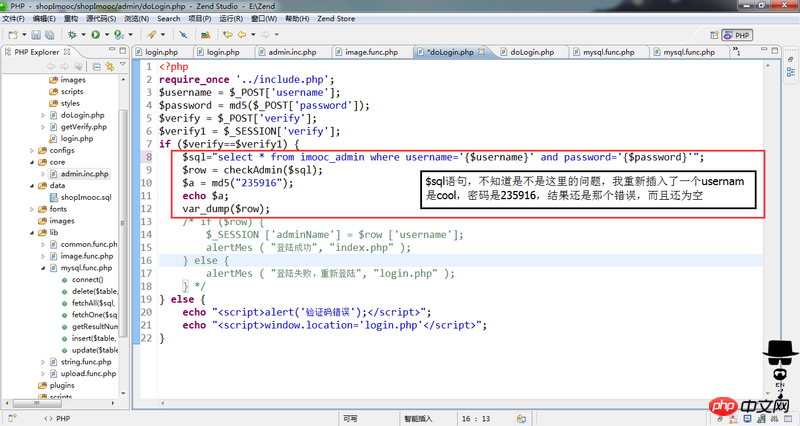Image resolution: width=800 pixels, height=426 pixels.
Task: Collapse the lib folder
Action: [x=32, y=233]
